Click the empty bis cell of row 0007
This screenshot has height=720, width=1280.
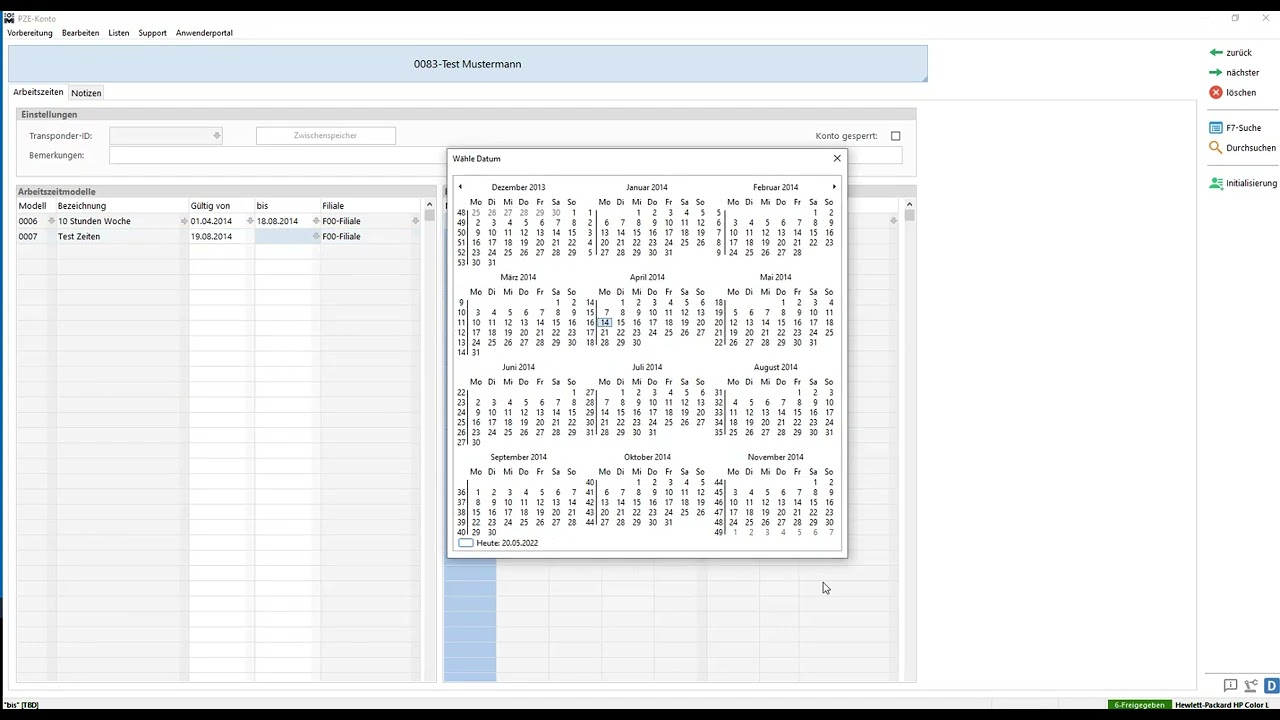[x=287, y=237]
